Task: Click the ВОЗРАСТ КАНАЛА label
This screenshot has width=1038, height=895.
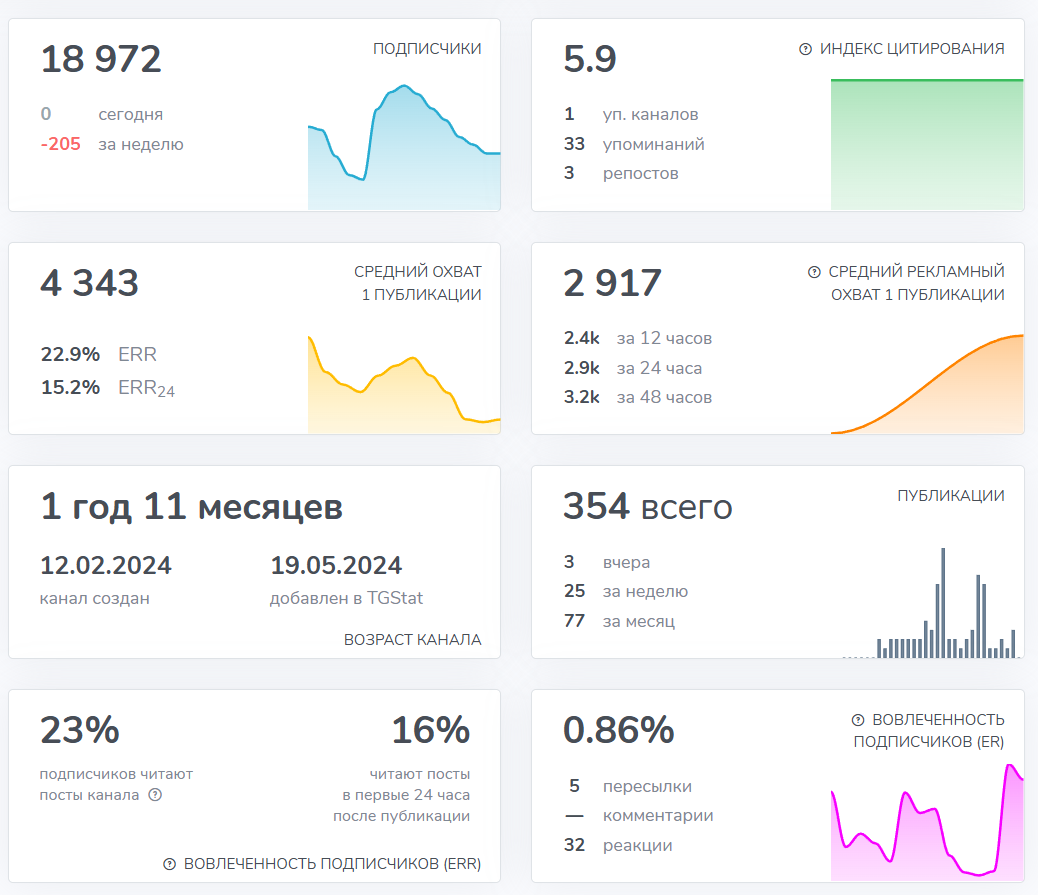Action: point(412,640)
